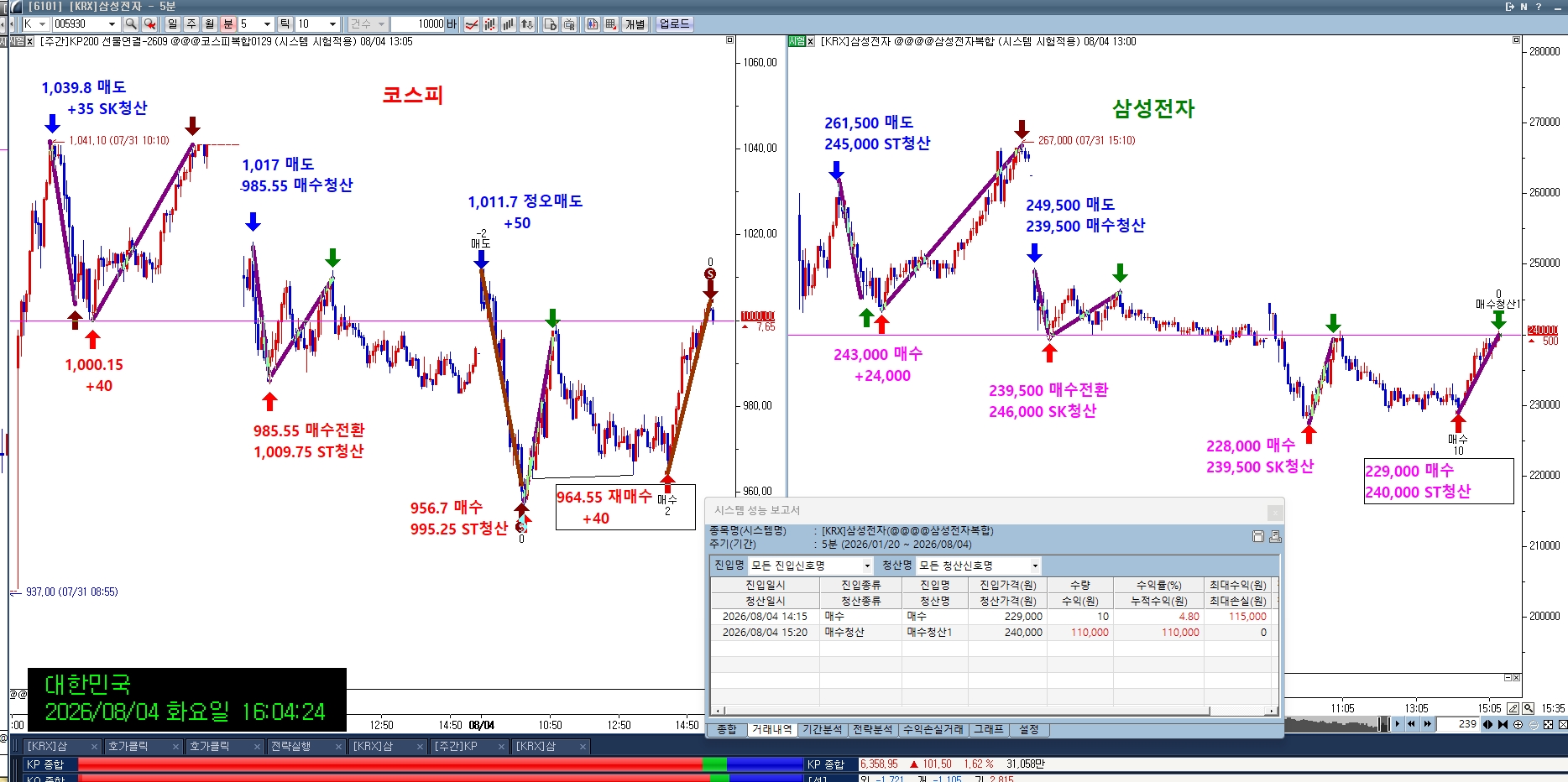Click the four-dot fit chart icon

click(1549, 724)
